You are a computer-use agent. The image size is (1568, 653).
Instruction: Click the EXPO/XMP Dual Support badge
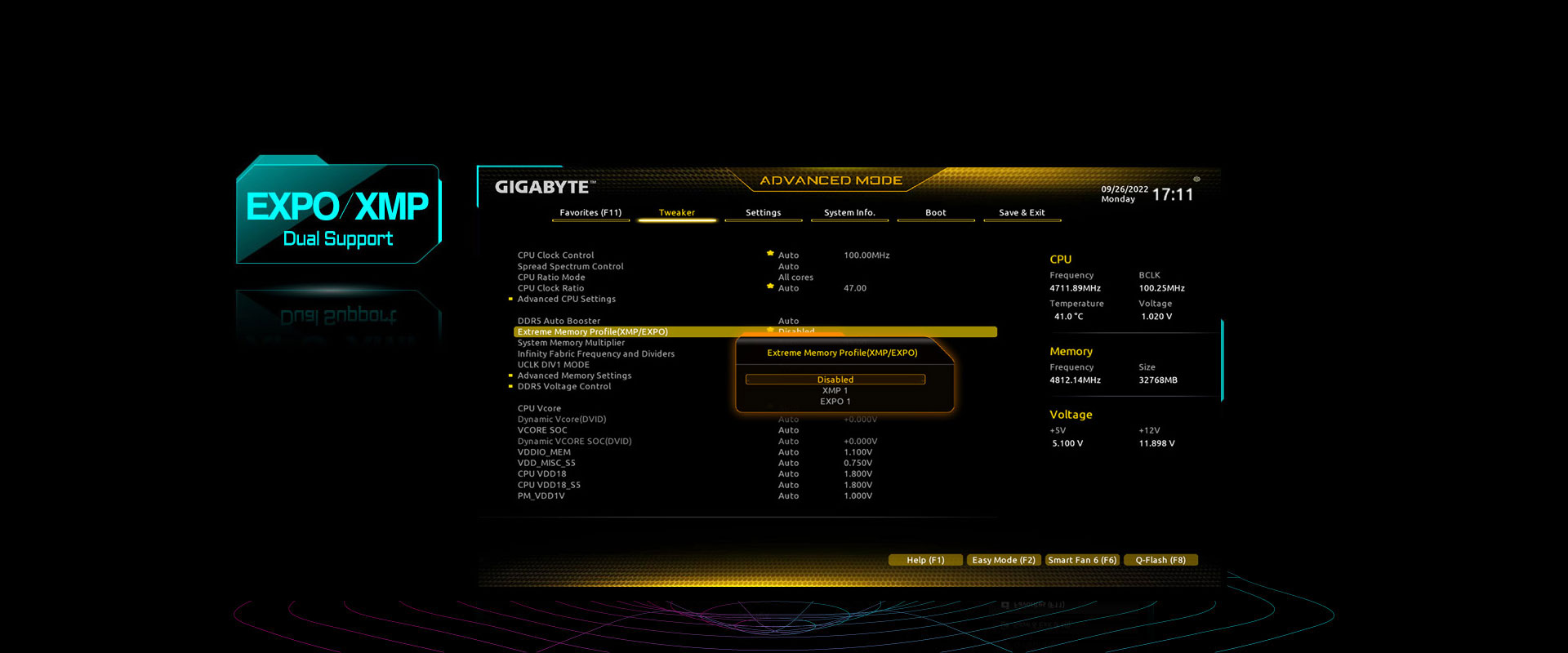point(338,211)
